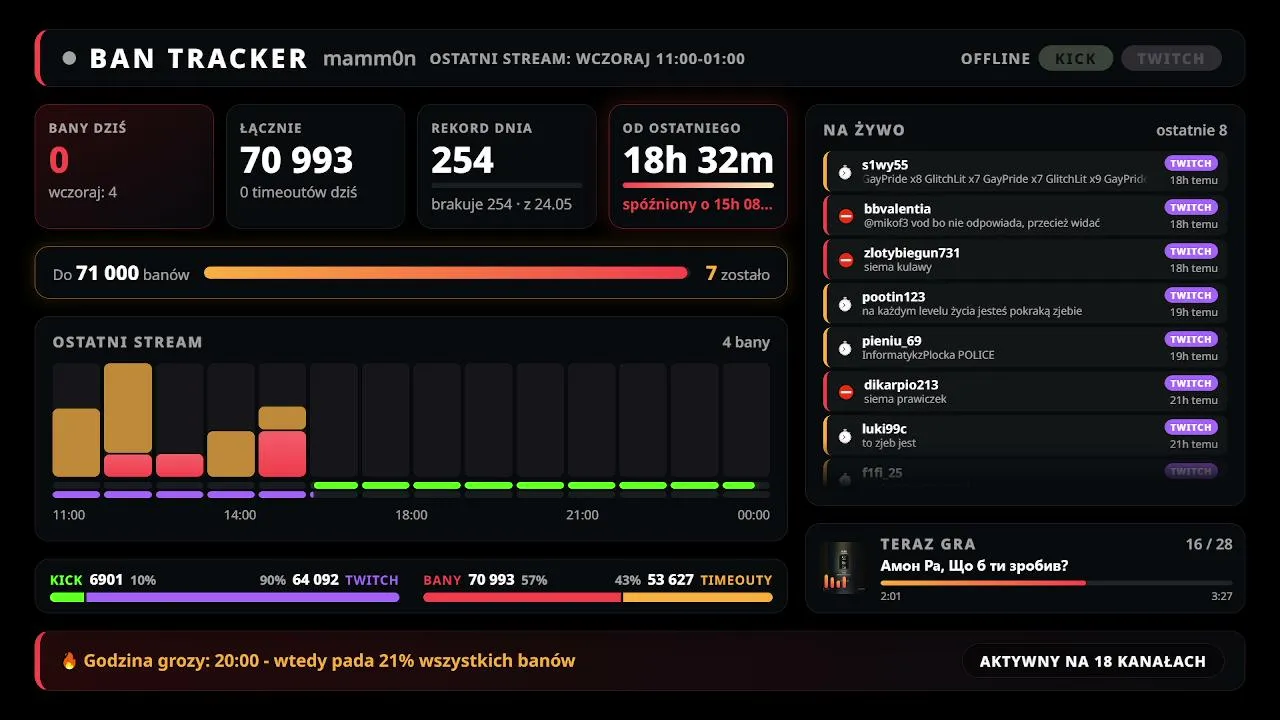This screenshot has width=1280, height=720.
Task: Click the 18:00 time label on chart axis
Action: (x=411, y=515)
